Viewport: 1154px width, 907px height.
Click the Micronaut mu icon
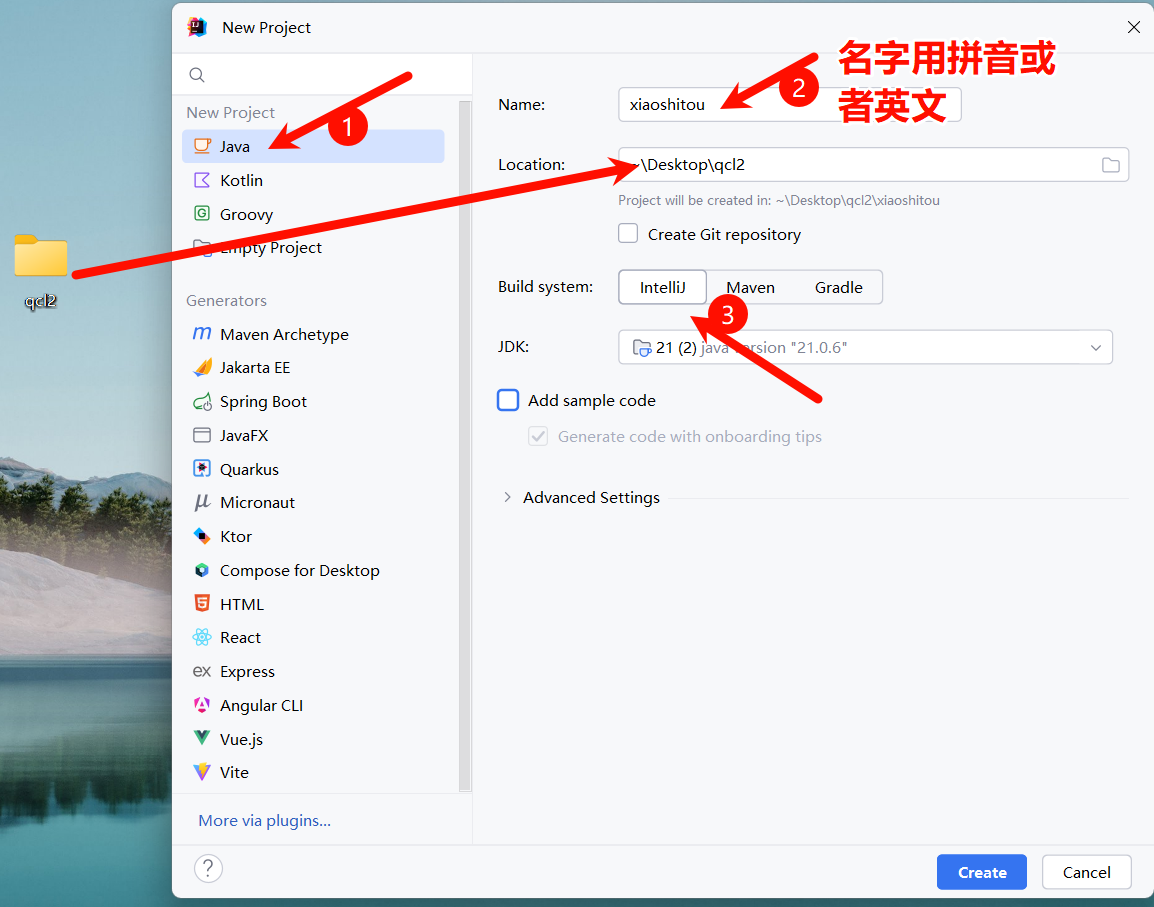[202, 502]
